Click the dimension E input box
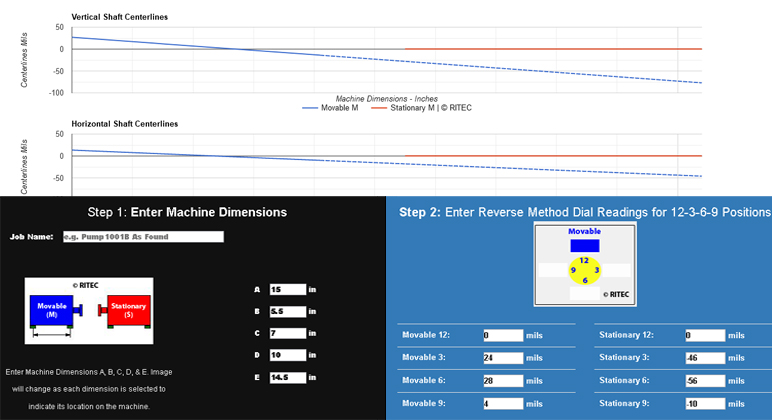 287,377
